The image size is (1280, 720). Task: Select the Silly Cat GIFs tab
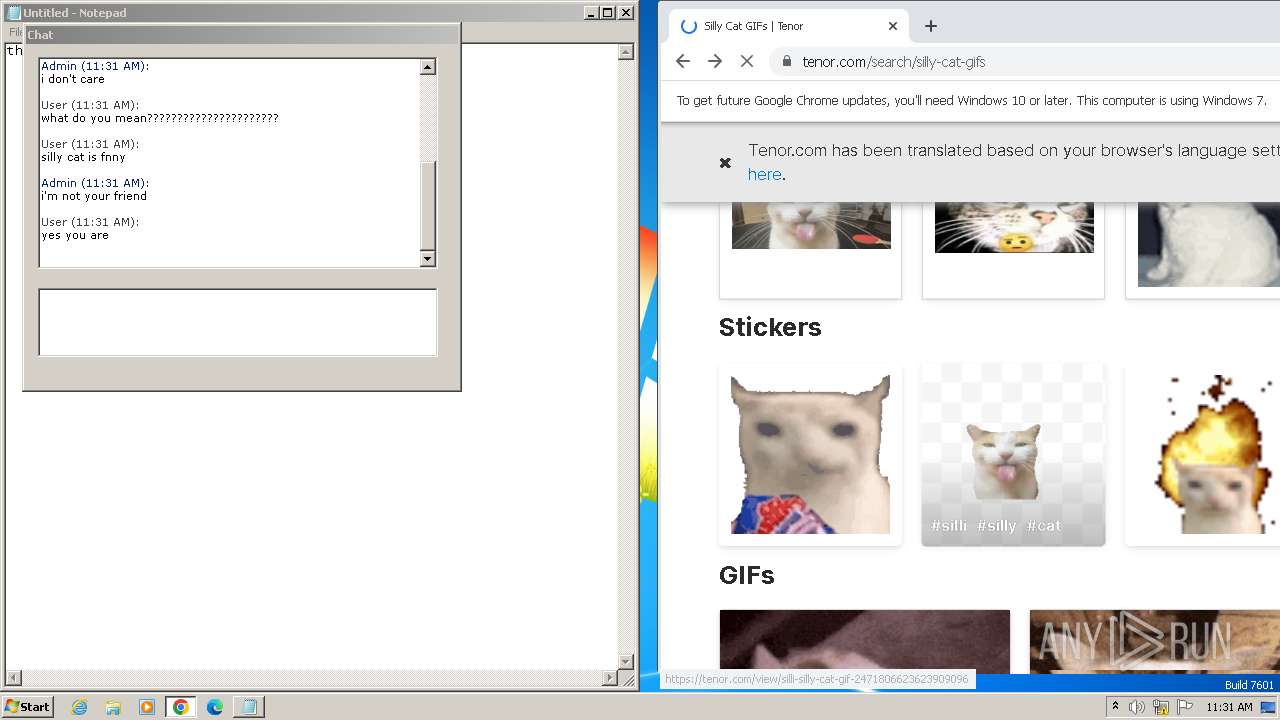tap(789, 26)
